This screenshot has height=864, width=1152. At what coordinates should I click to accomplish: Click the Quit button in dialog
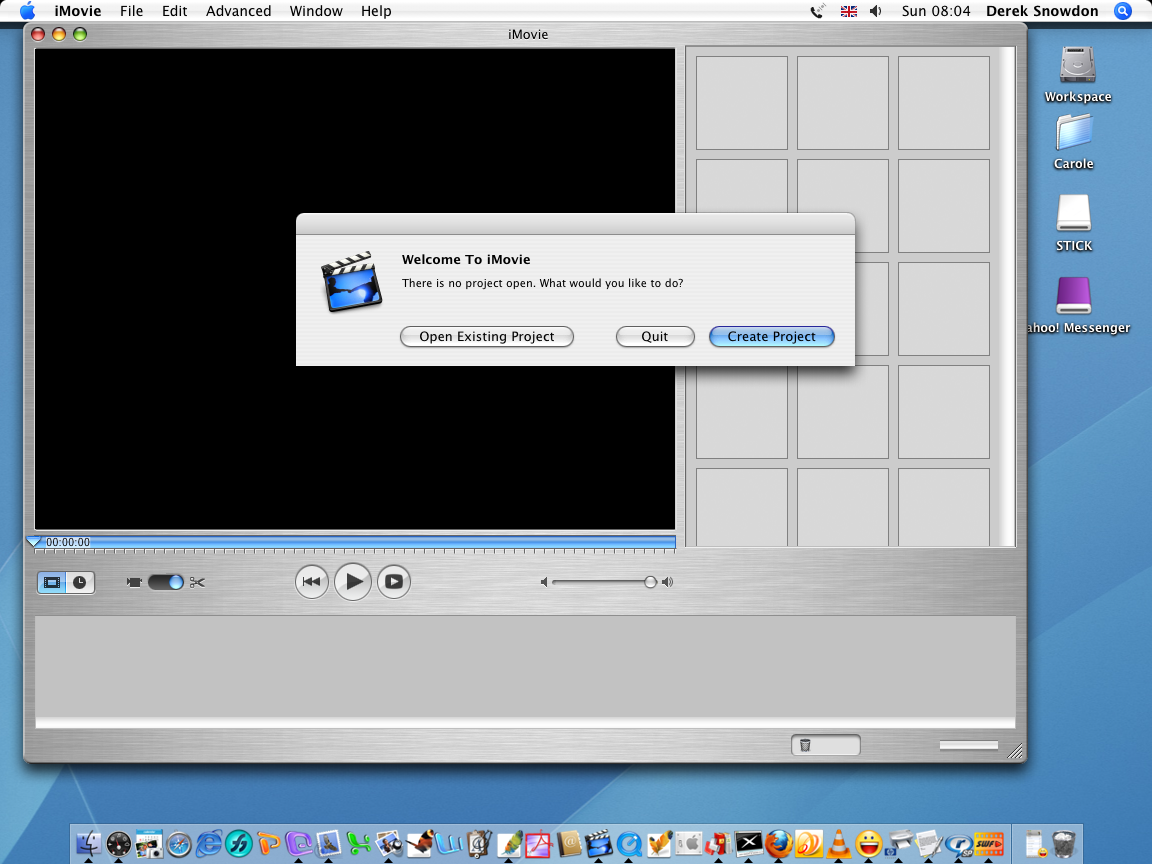(x=655, y=336)
